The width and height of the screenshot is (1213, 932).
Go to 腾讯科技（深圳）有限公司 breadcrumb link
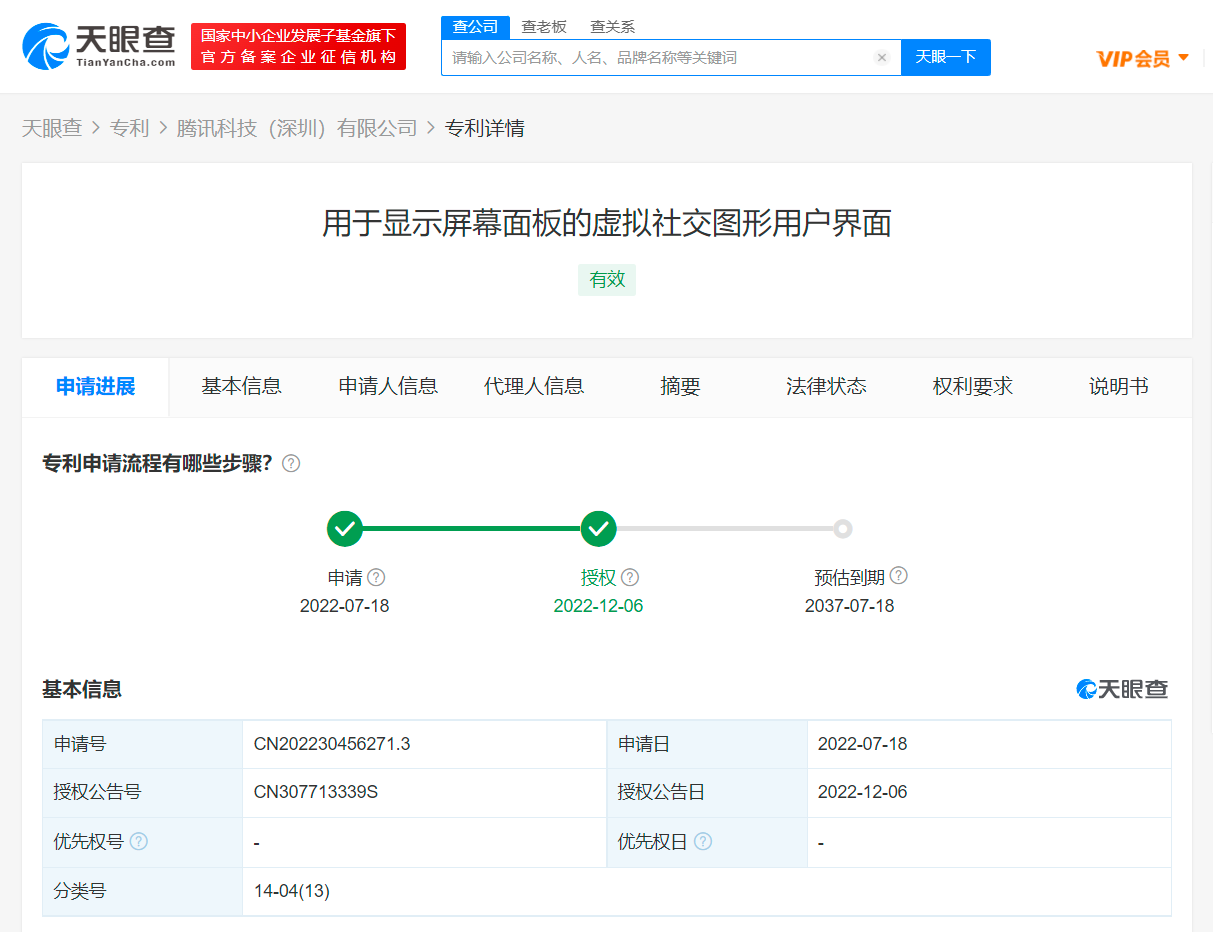point(297,128)
